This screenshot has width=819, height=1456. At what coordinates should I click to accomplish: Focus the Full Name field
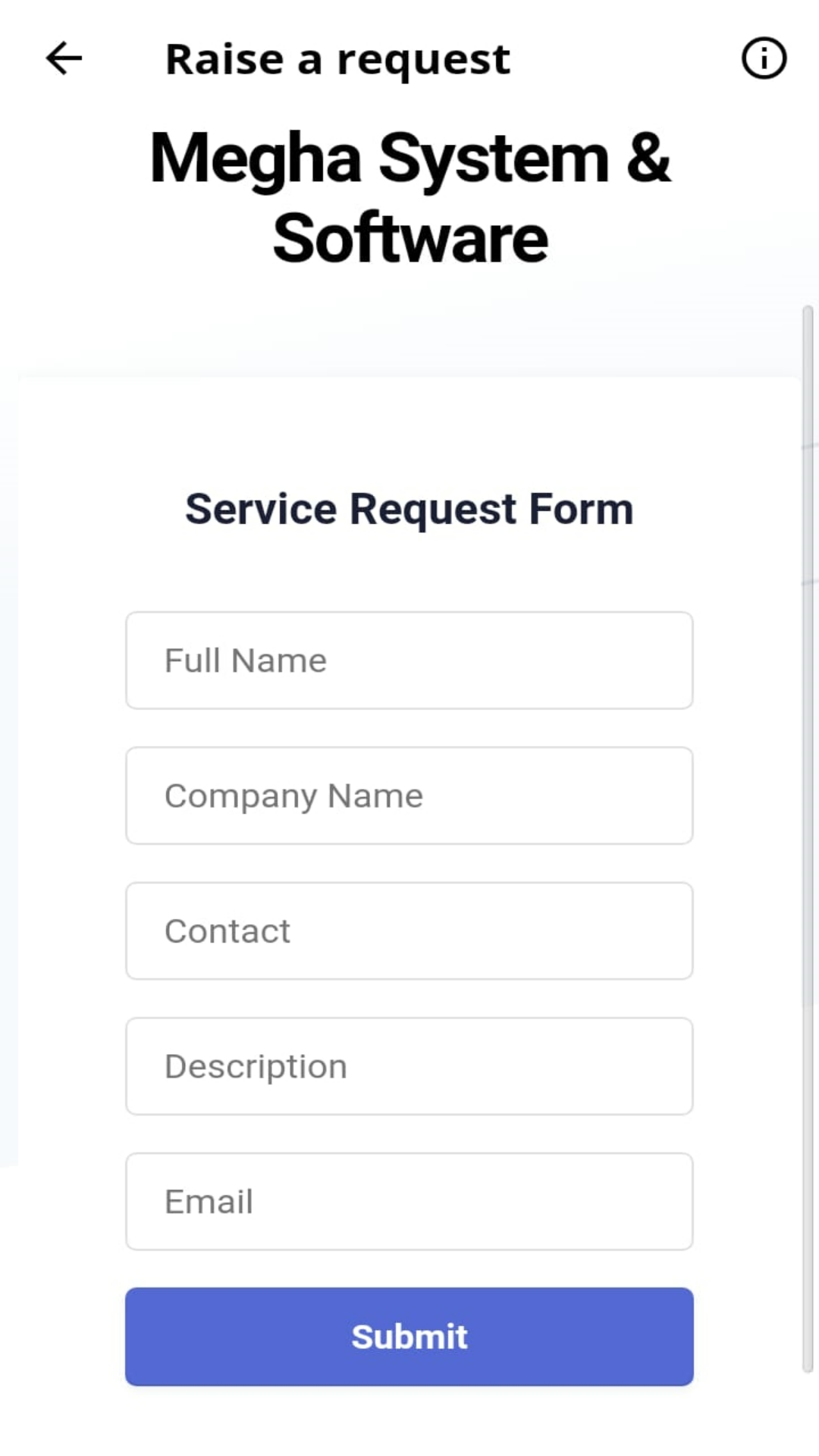409,661
